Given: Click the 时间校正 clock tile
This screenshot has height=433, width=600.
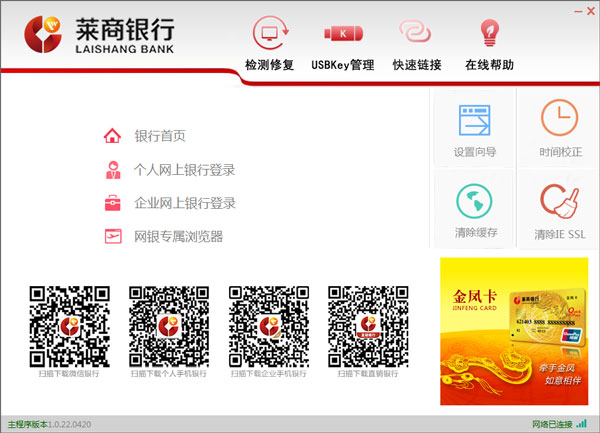Looking at the screenshot, I should pos(560,129).
